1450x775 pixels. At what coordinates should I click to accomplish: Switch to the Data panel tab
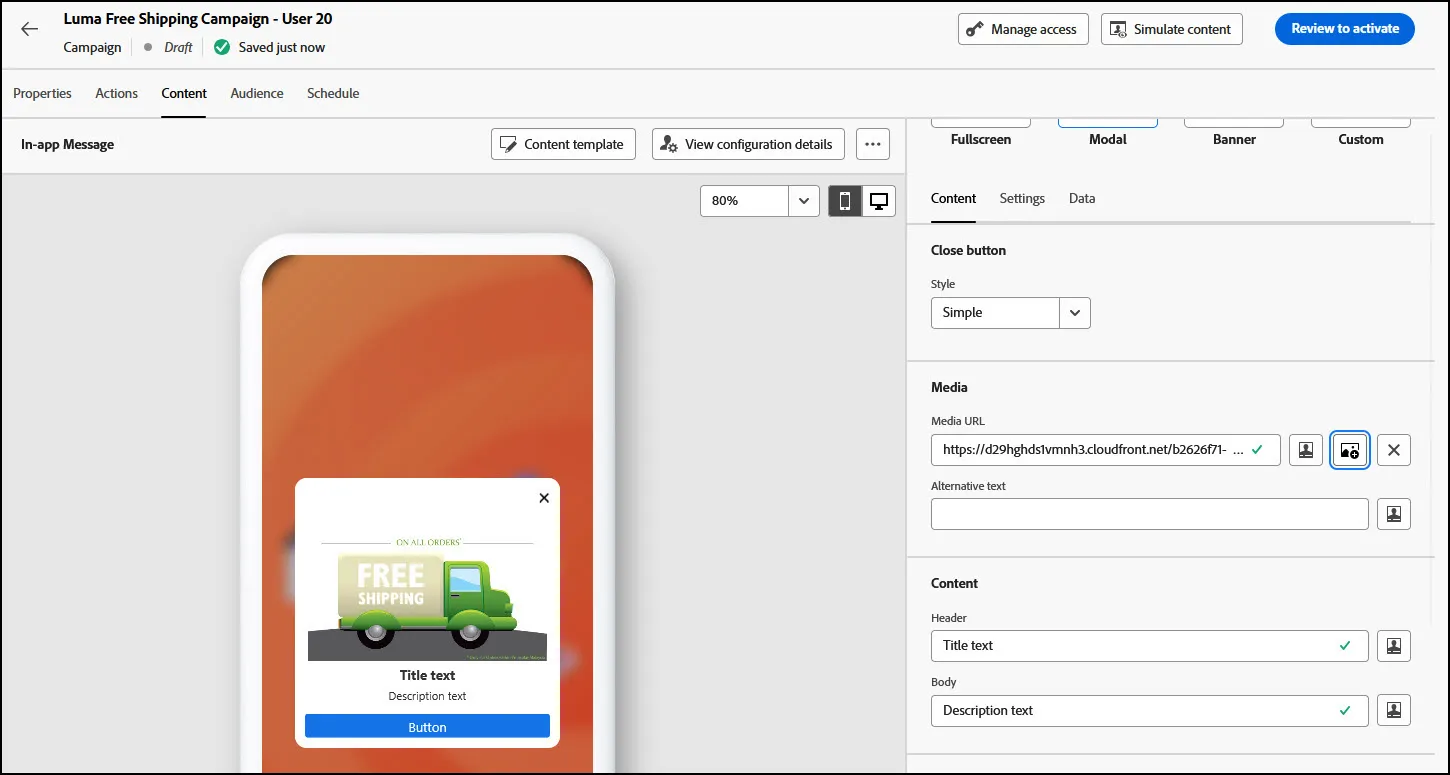[1082, 198]
